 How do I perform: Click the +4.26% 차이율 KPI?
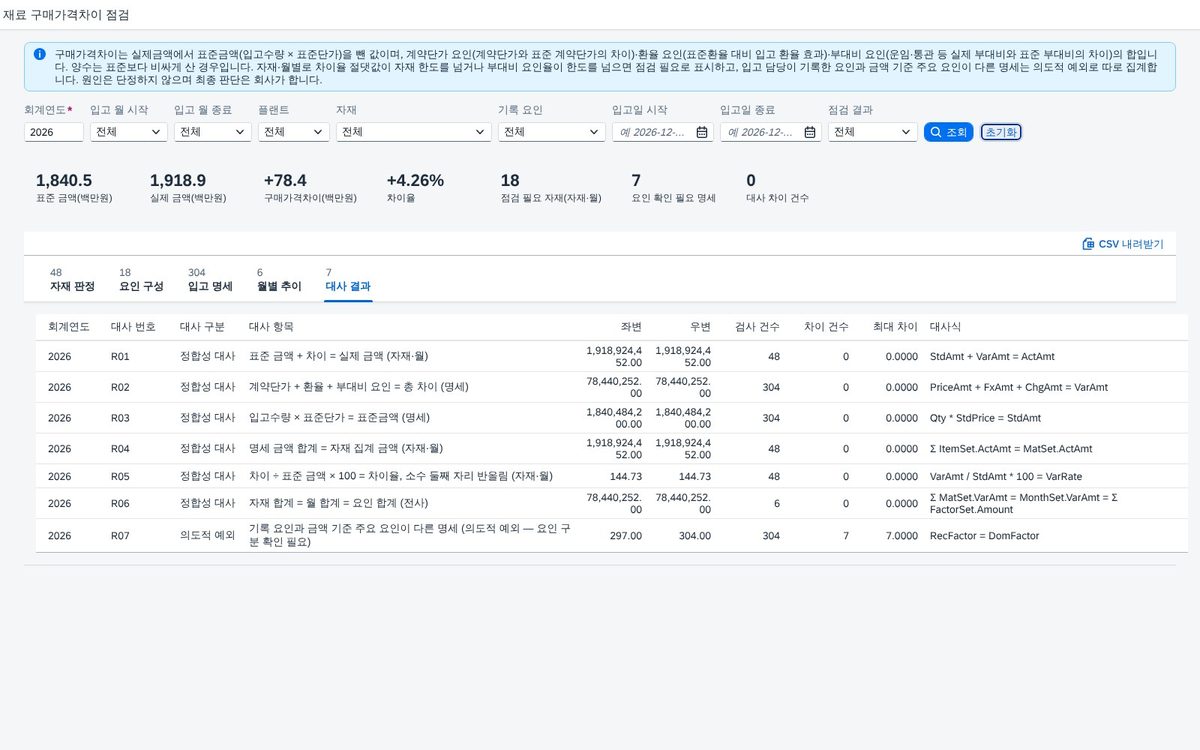coord(415,187)
